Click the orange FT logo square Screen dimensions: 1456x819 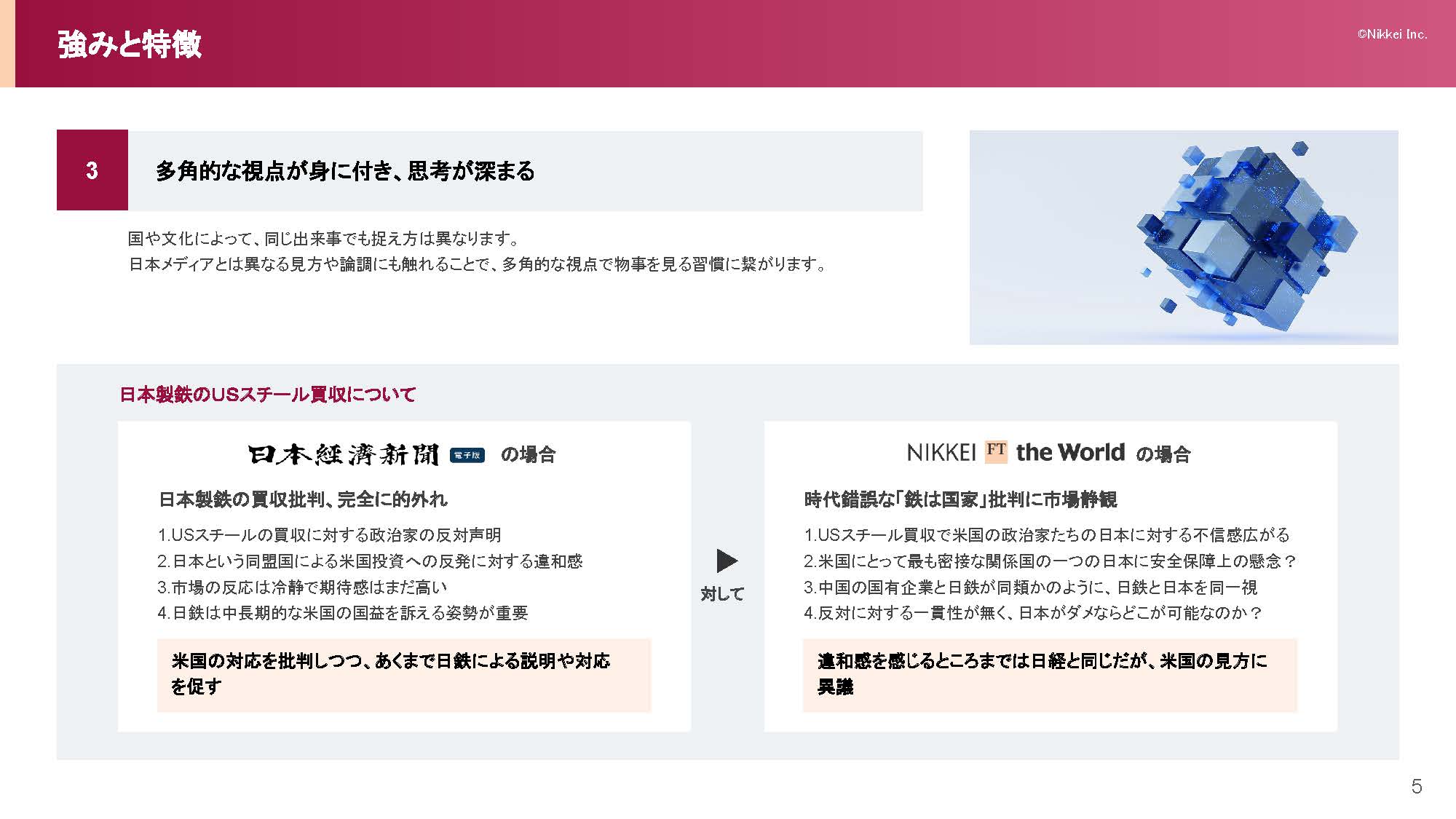pyautogui.click(x=996, y=451)
